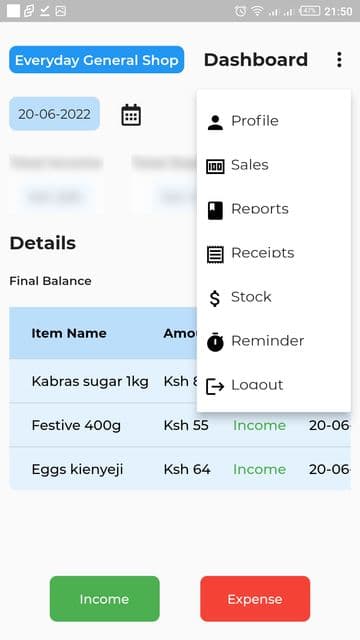Click the Stock dollar sign icon
This screenshot has width=360, height=640.
(215, 298)
